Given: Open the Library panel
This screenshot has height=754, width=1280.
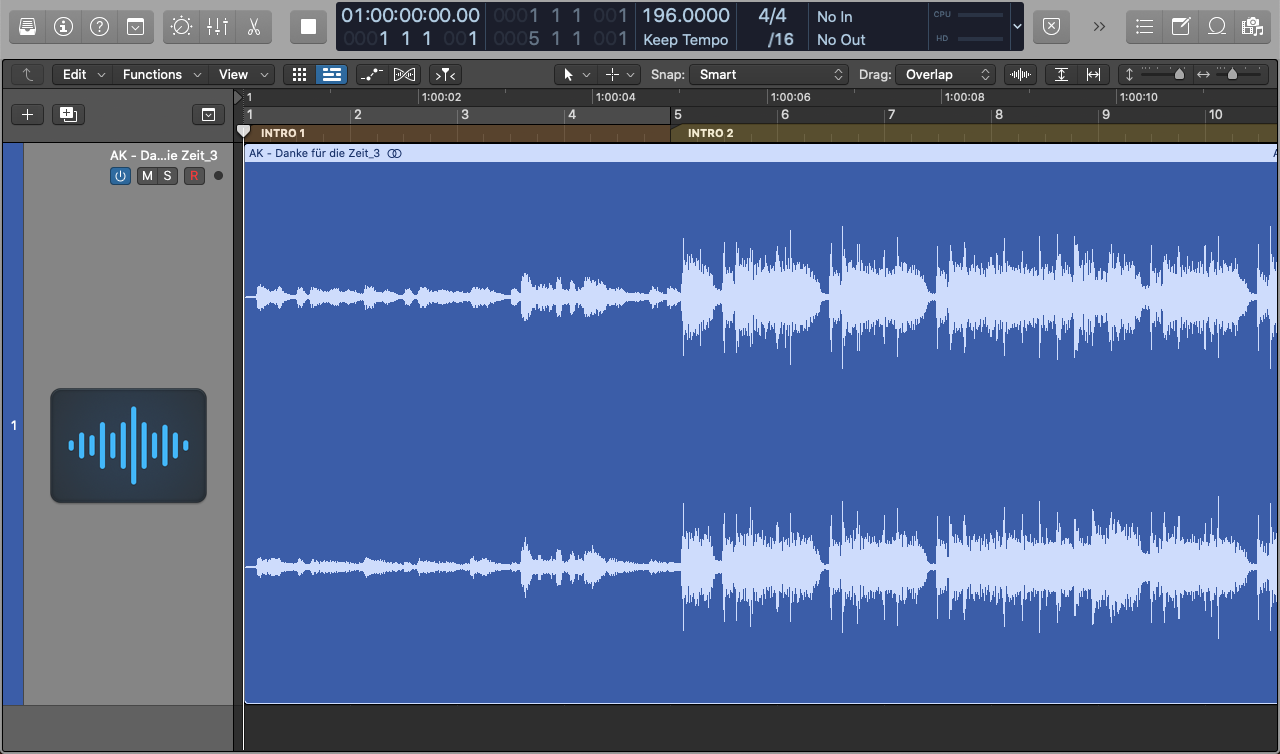Looking at the screenshot, I should pyautogui.click(x=27, y=27).
